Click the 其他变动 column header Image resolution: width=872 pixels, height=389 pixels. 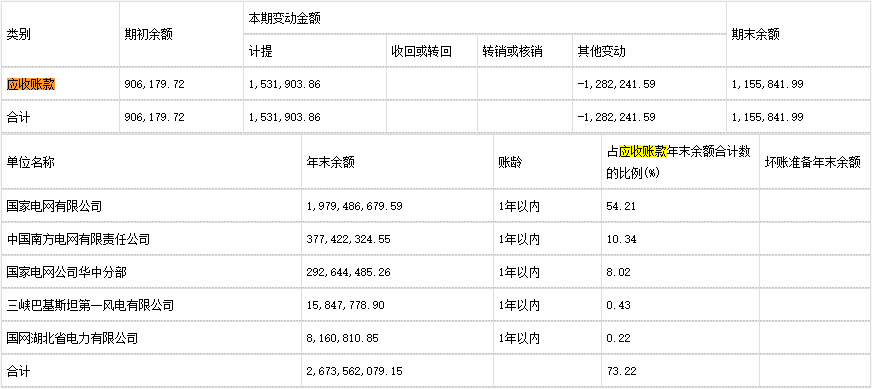[x=601, y=52]
